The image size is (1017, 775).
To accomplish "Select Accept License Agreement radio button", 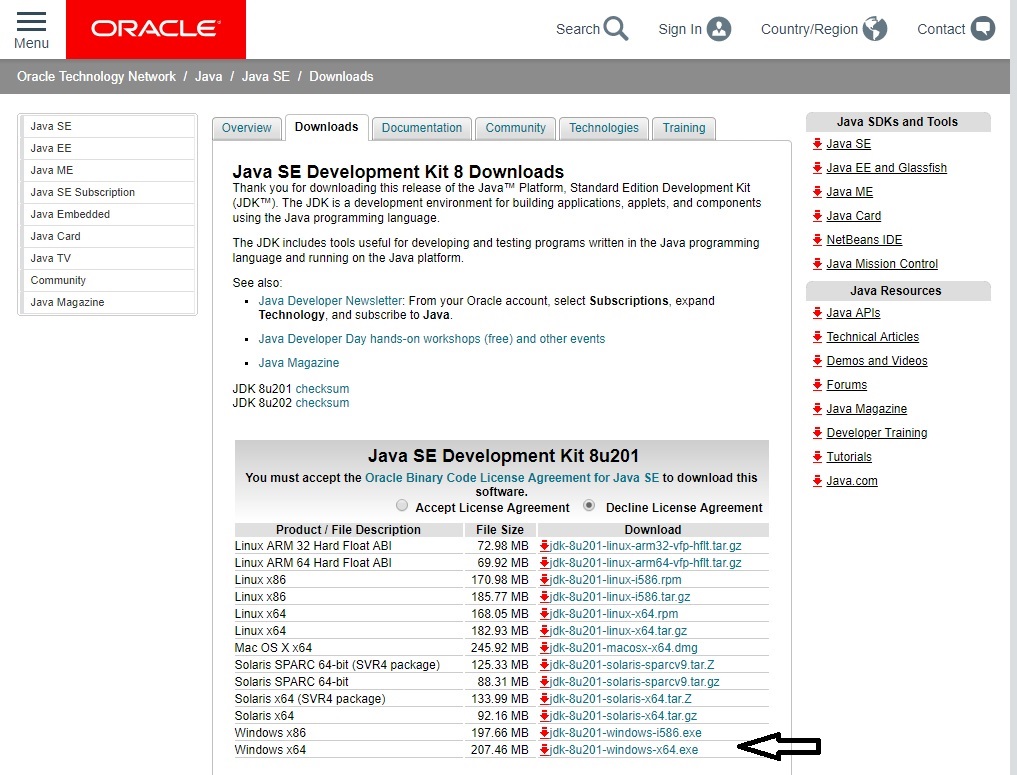I will (x=402, y=505).
